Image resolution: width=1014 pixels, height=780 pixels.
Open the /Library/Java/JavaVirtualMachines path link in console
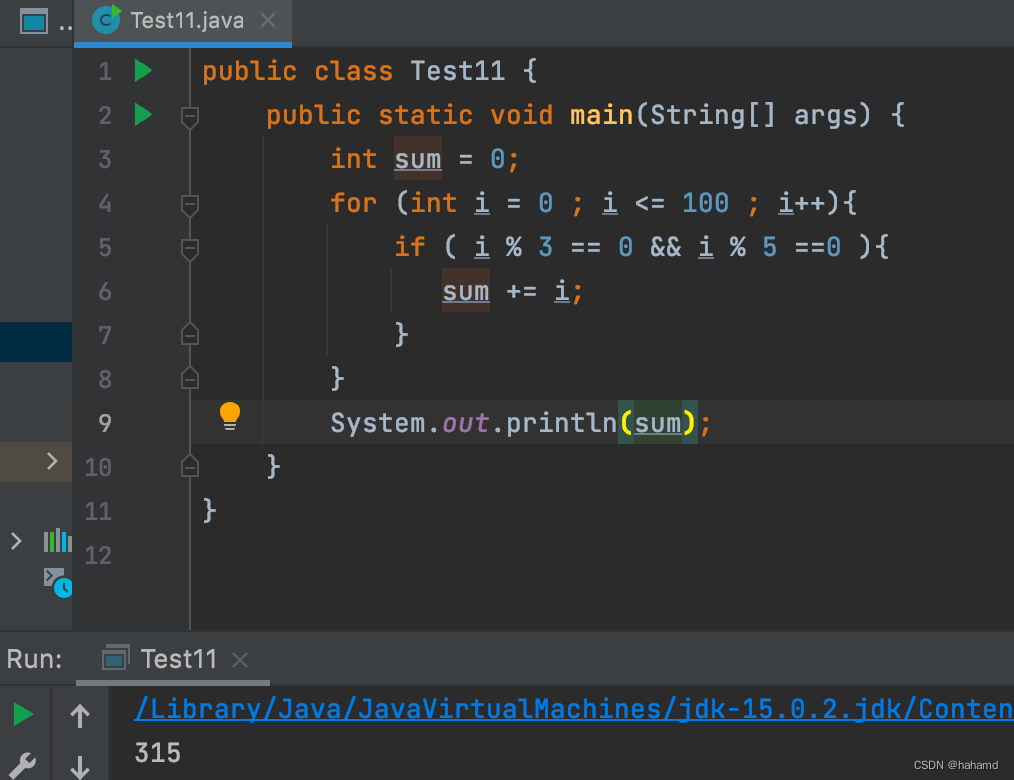coord(574,709)
